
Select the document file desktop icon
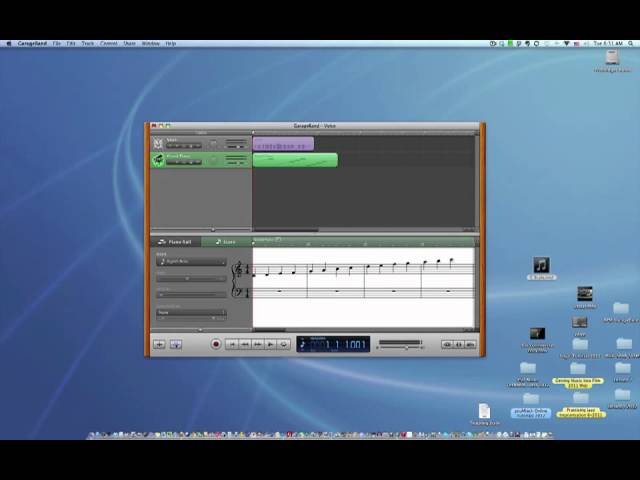point(484,411)
